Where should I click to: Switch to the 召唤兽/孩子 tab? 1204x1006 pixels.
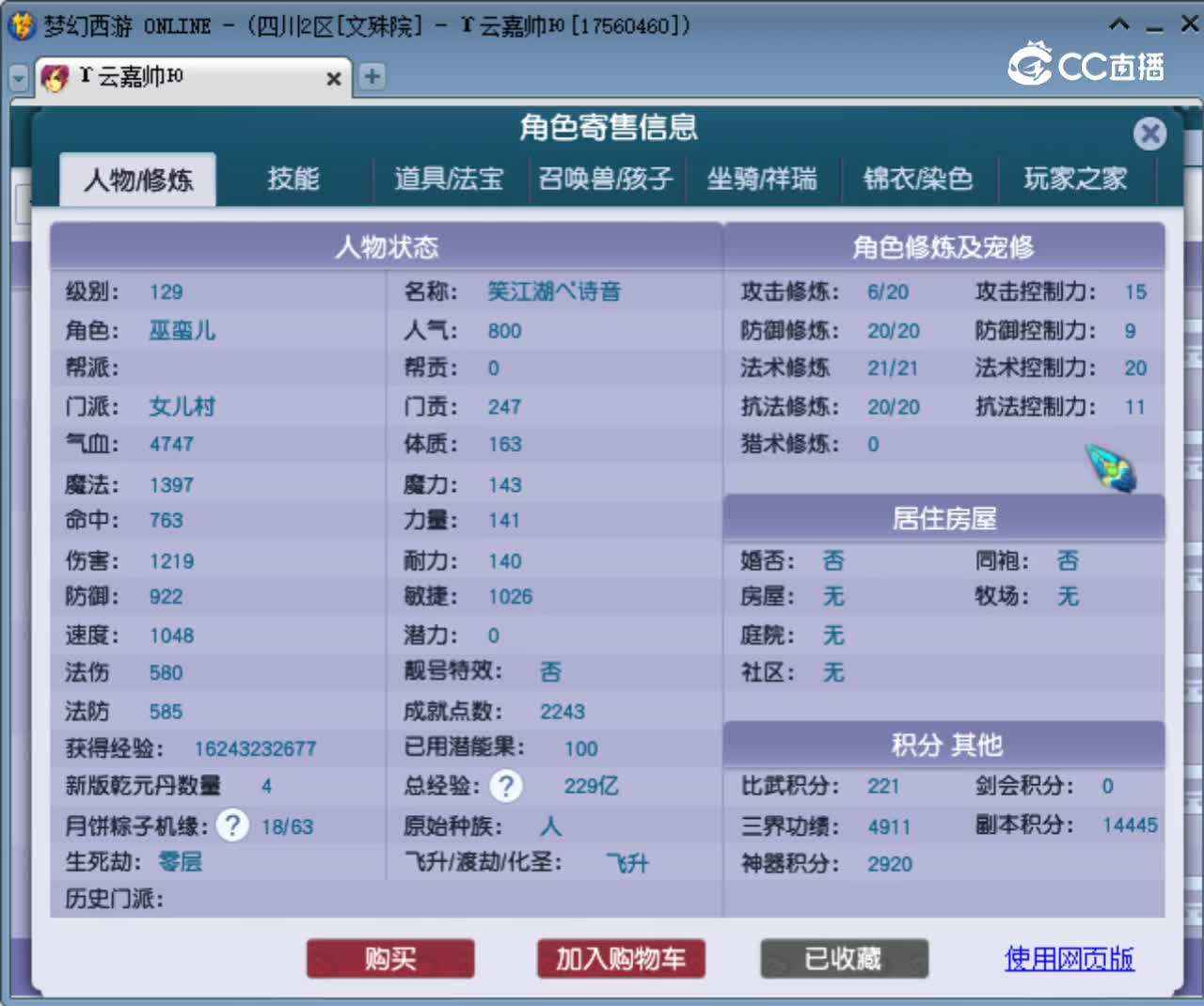[606, 178]
